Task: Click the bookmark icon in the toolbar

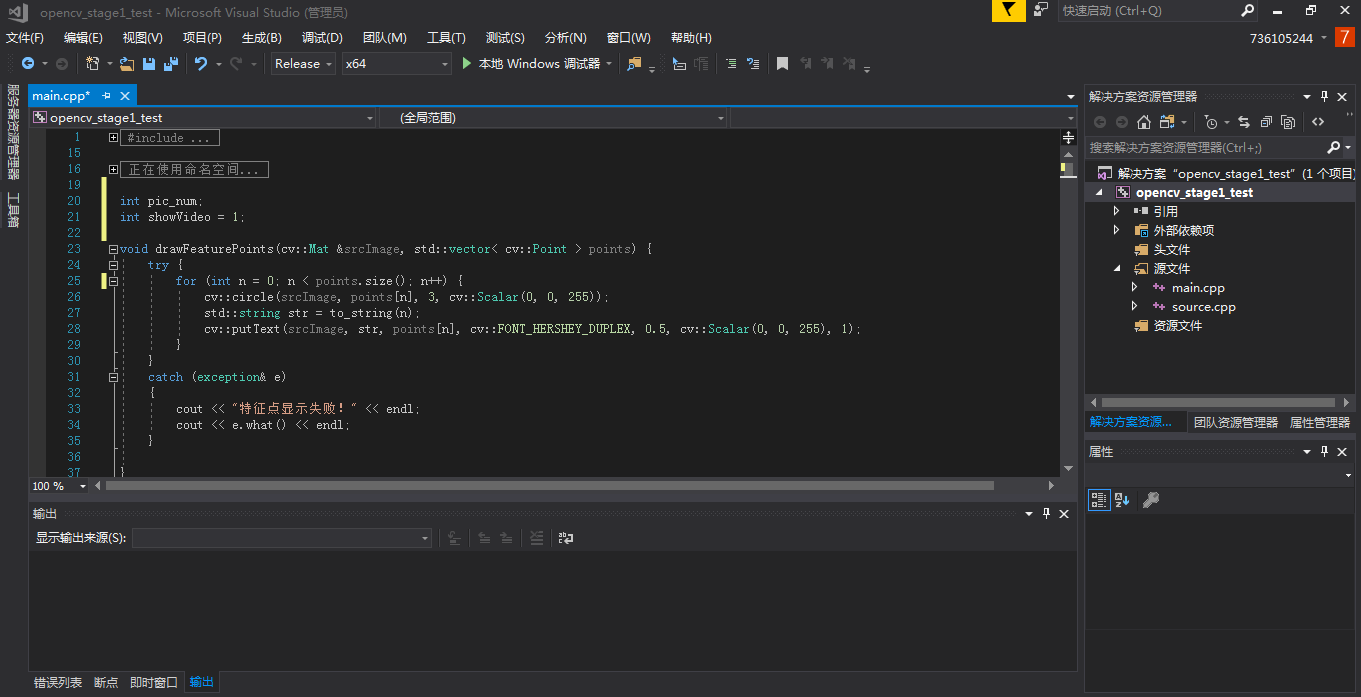Action: click(x=782, y=64)
